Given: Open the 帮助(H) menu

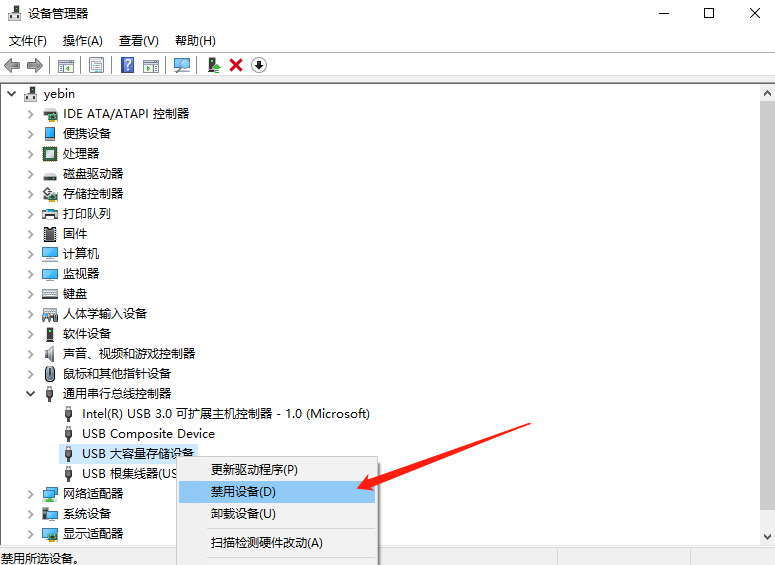Looking at the screenshot, I should coord(195,41).
